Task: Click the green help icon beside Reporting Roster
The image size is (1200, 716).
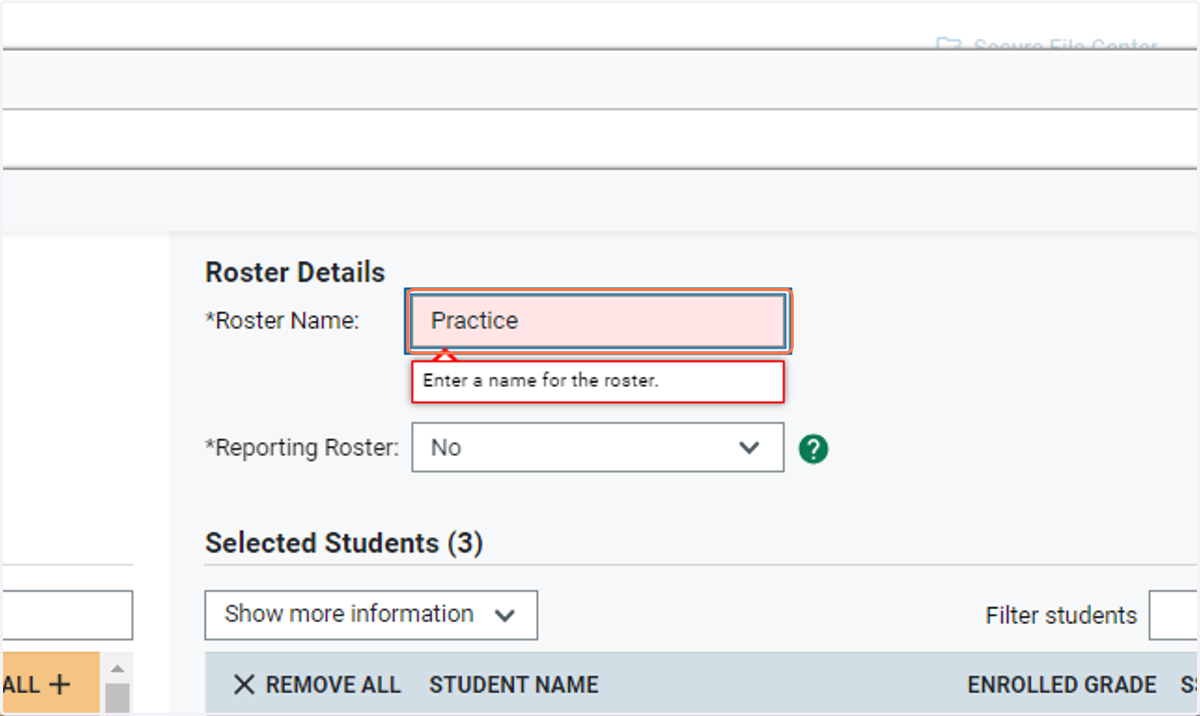Action: [814, 450]
